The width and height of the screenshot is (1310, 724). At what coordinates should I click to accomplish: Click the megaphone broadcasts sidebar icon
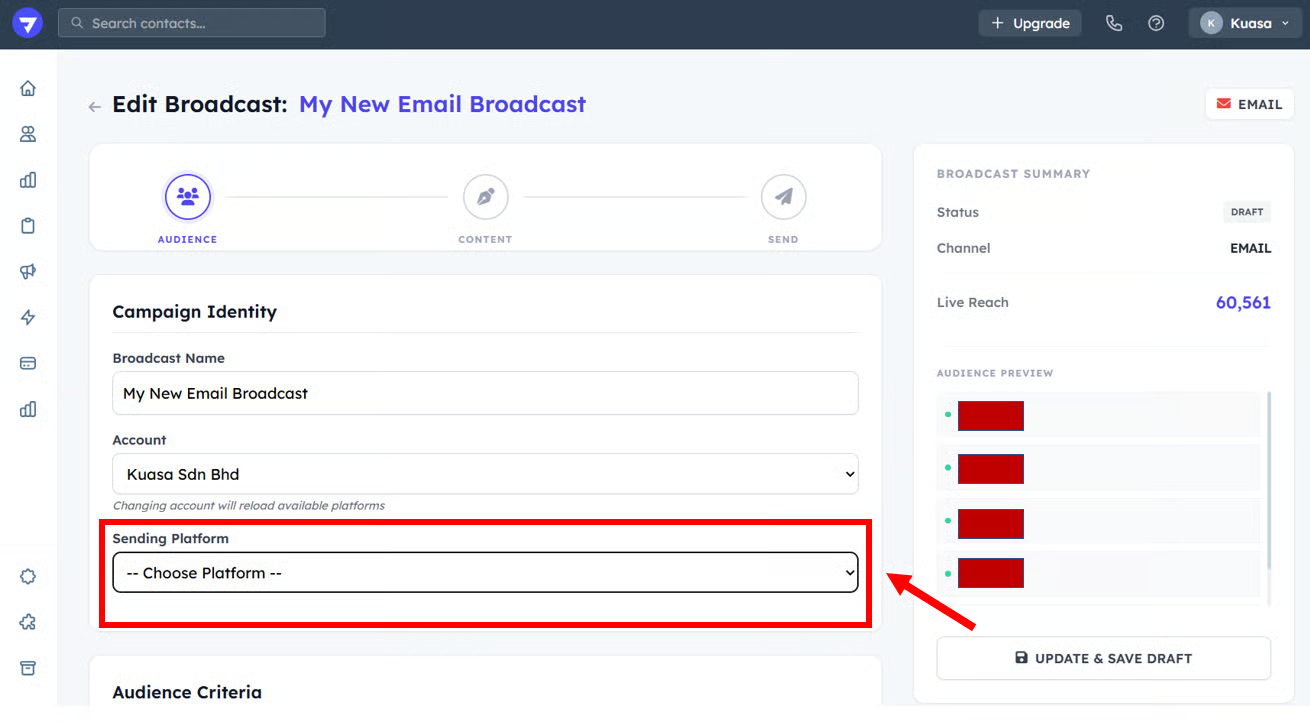click(x=28, y=272)
